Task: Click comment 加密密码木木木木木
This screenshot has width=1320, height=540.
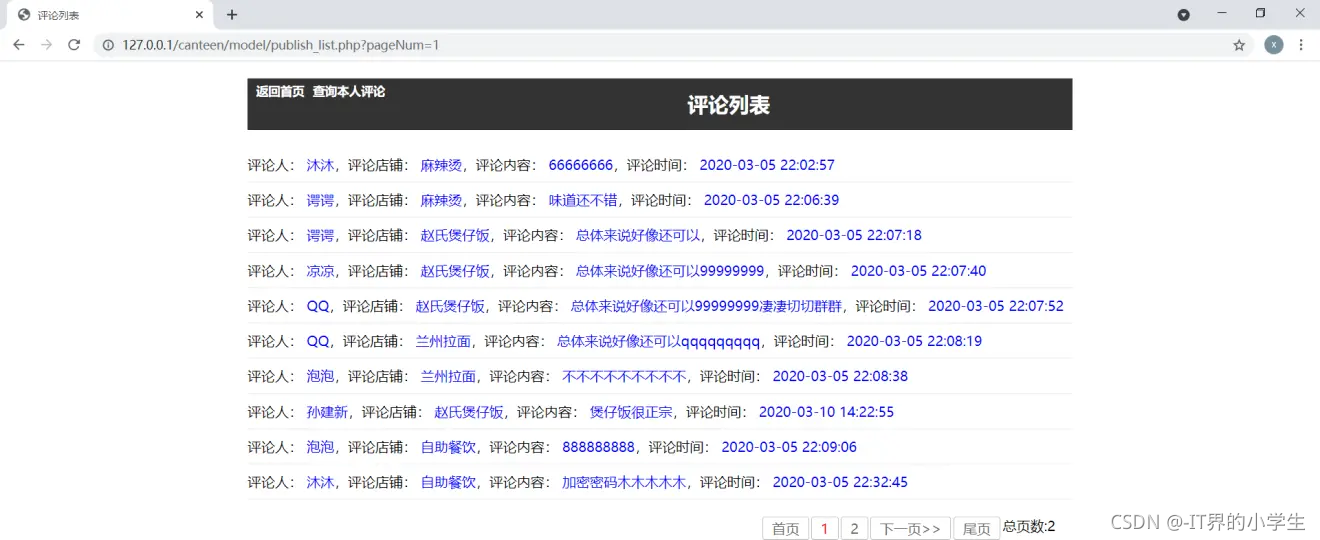Action: point(624,482)
